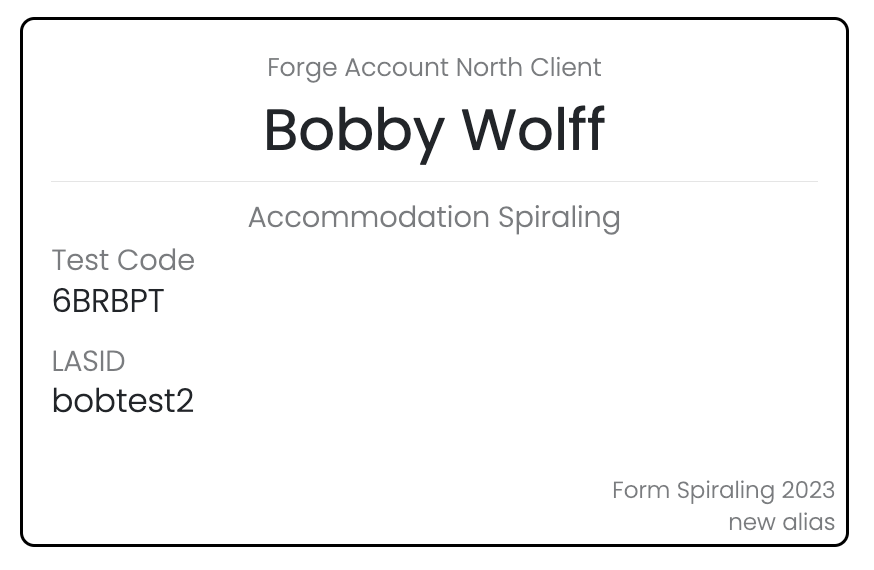Click the word Account in the subtitle
This screenshot has width=874, height=570.
pos(396,68)
